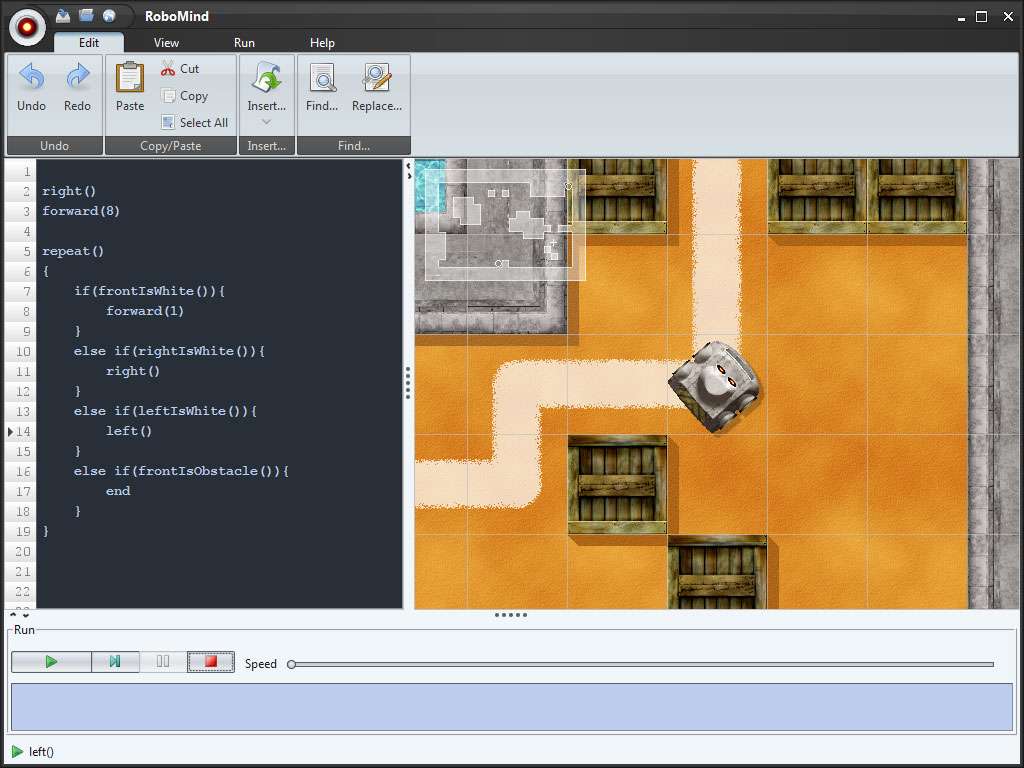This screenshot has height=768, width=1024.
Task: Click the Cut scissors icon
Action: click(x=170, y=68)
